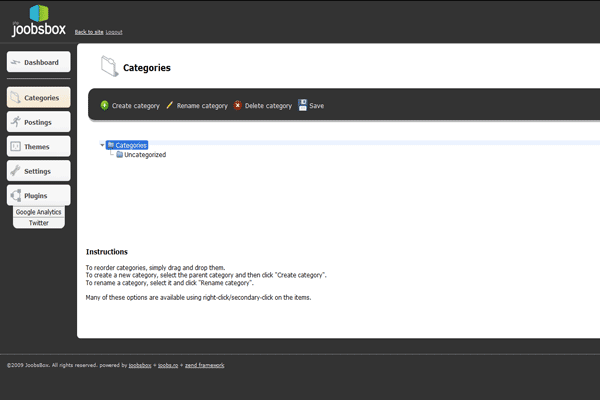The height and width of the screenshot is (400, 600).
Task: Open the Postings sidebar menu
Action: tap(38, 122)
